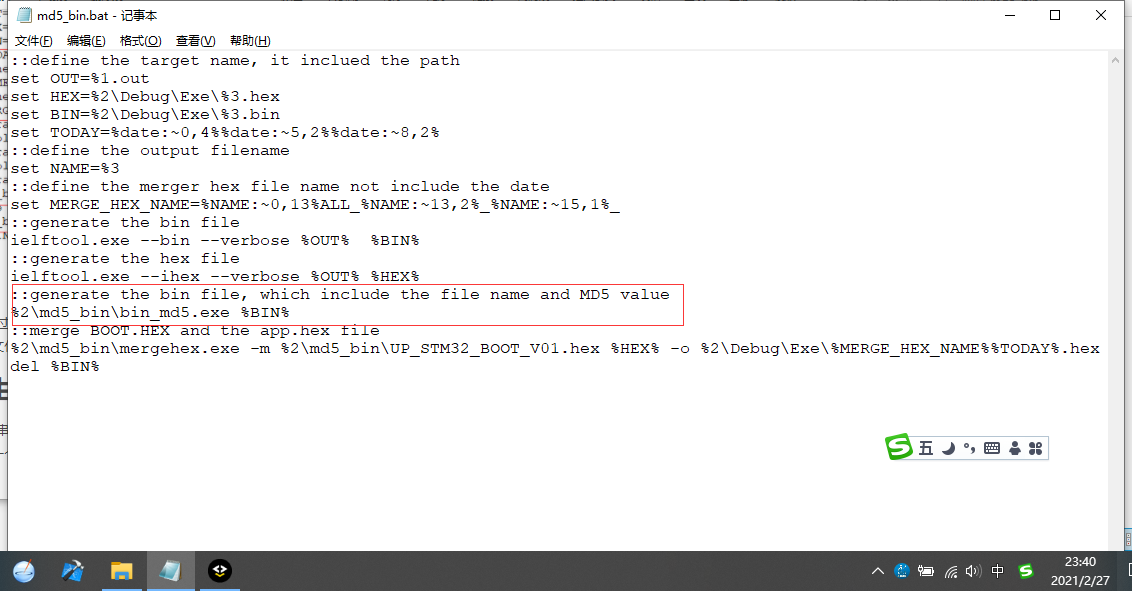Expand hidden system tray icons chevron

coord(878,572)
